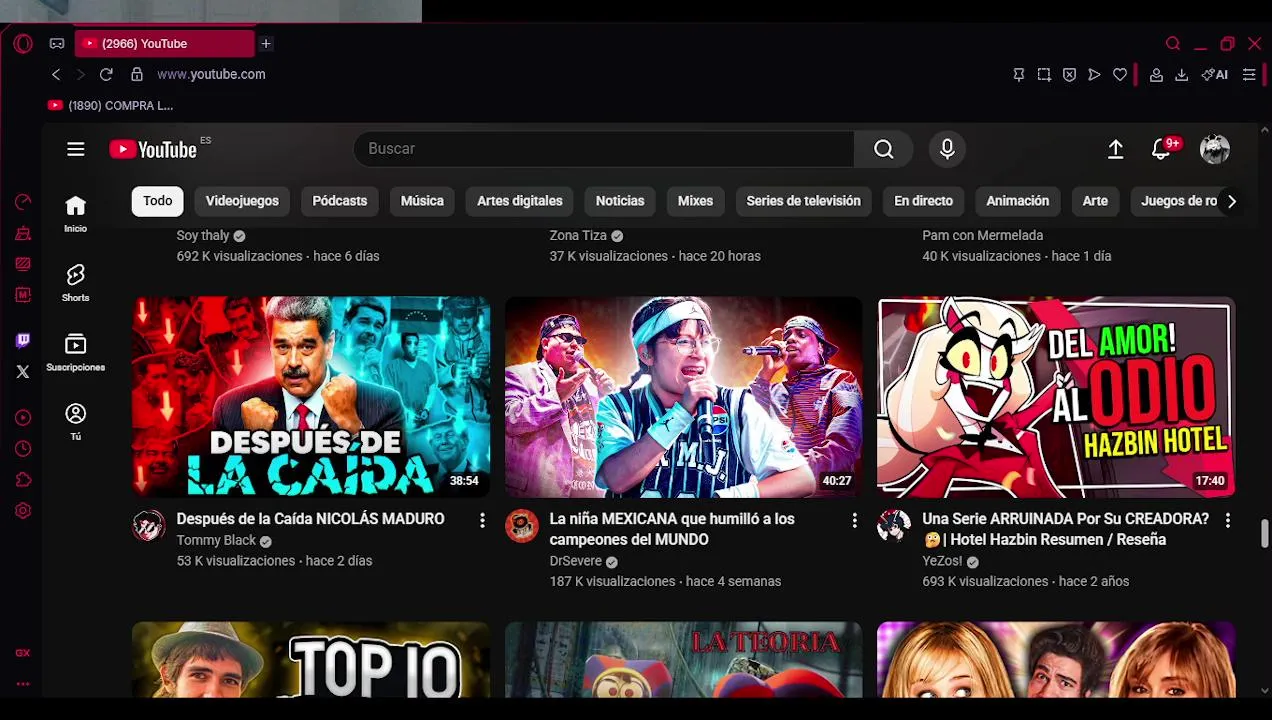Go to YouTube home via logo

click(154, 149)
